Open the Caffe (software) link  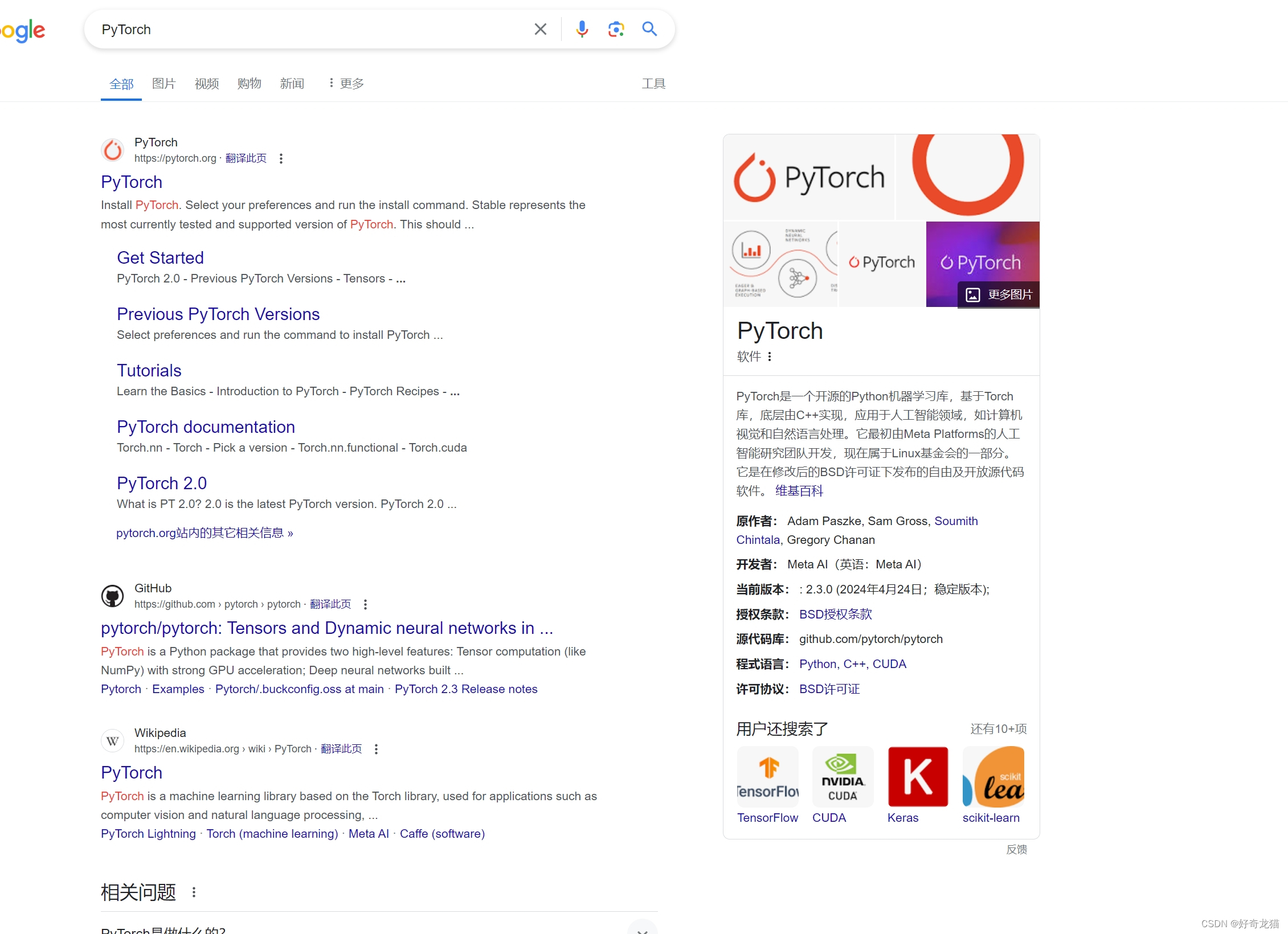pos(443,834)
